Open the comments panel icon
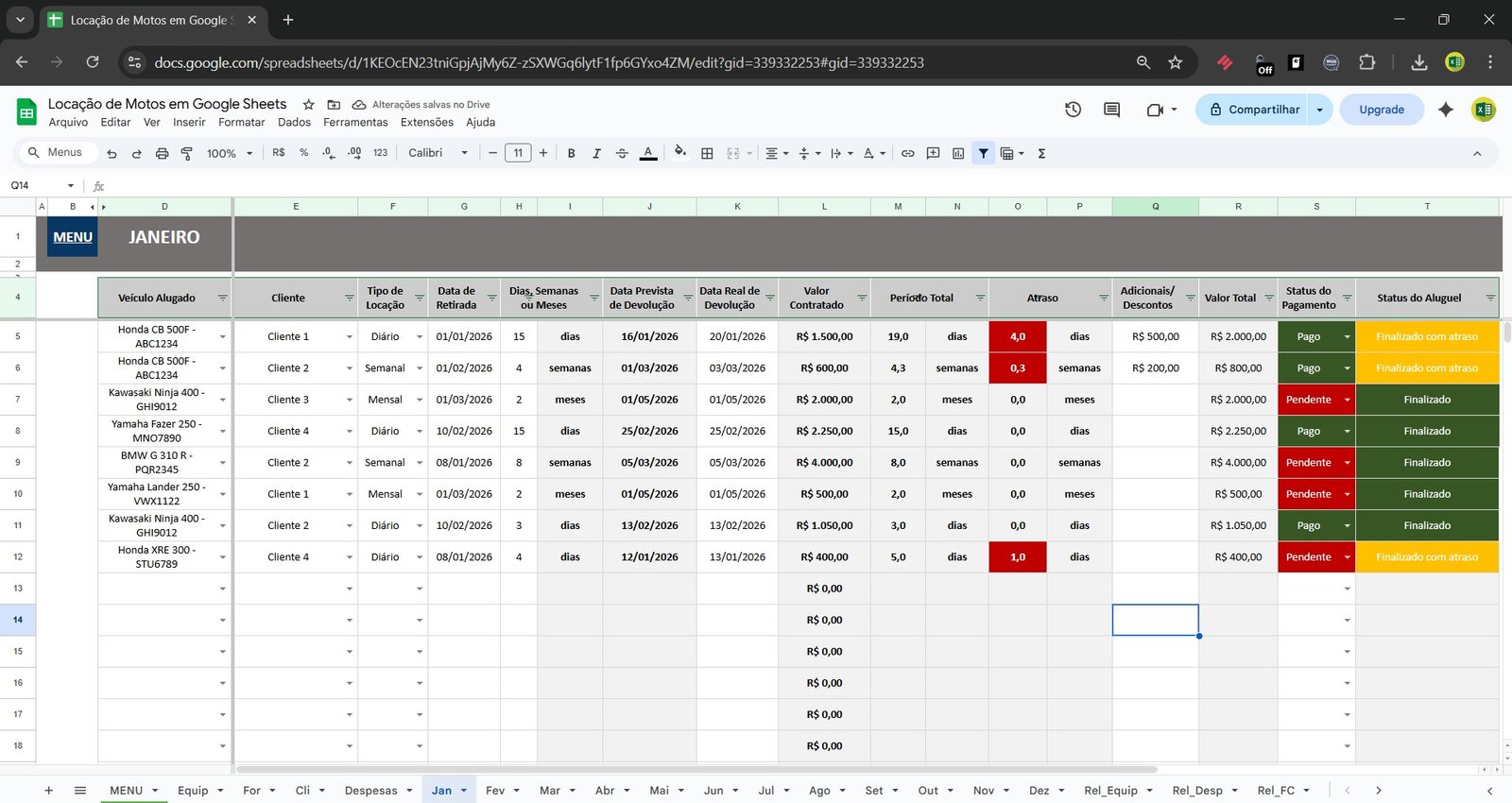The width and height of the screenshot is (1512, 803). coord(1111,110)
